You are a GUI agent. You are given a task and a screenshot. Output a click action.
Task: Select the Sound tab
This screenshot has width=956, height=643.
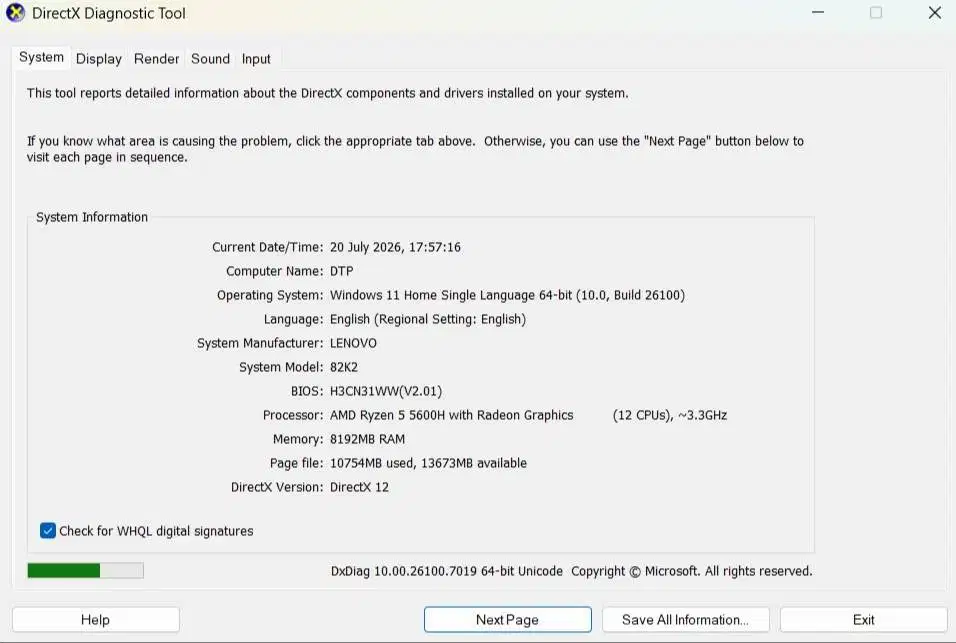(x=210, y=59)
